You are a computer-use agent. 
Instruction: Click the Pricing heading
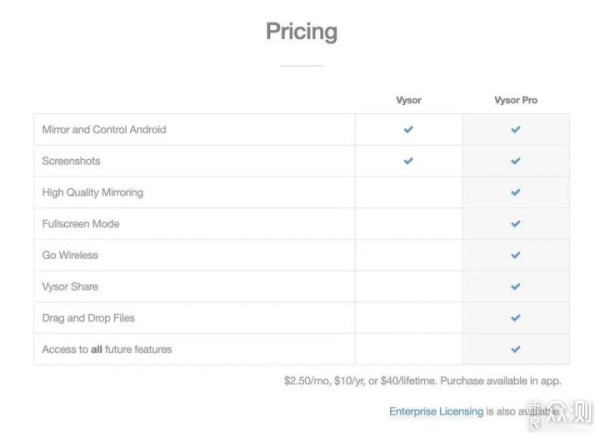[302, 32]
